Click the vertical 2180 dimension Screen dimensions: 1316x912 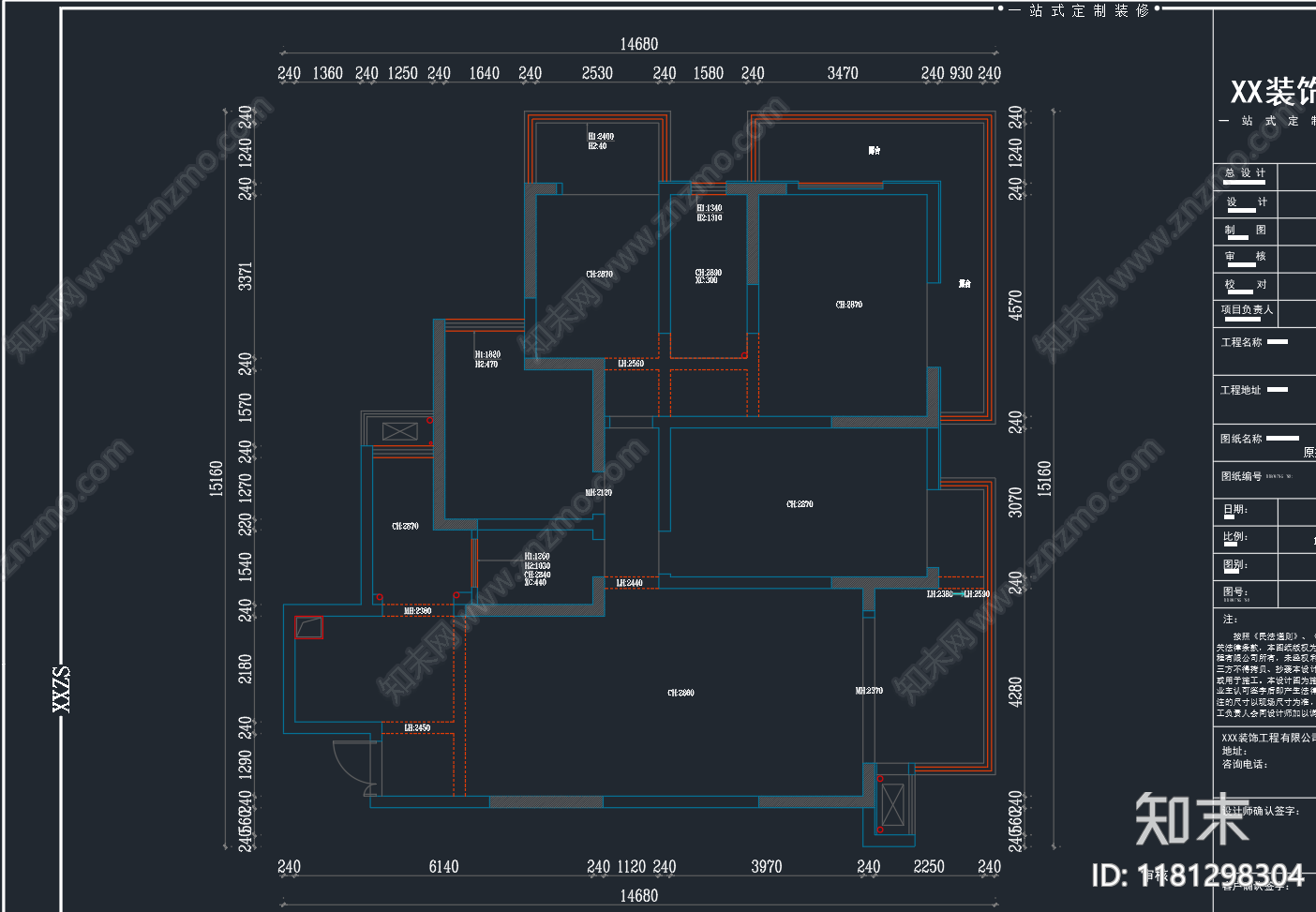pos(246,668)
